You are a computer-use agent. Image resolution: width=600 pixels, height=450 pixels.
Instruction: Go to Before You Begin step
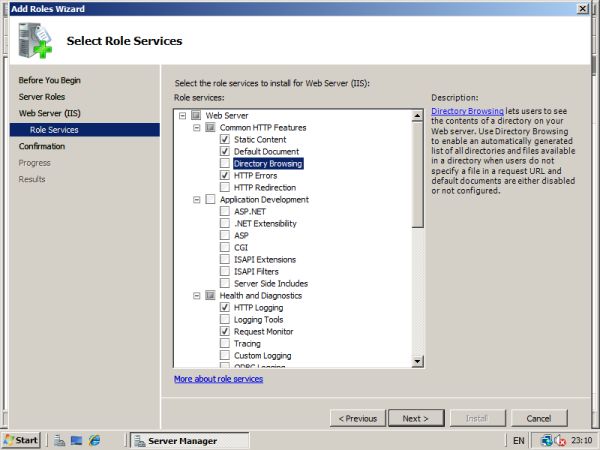click(49, 80)
